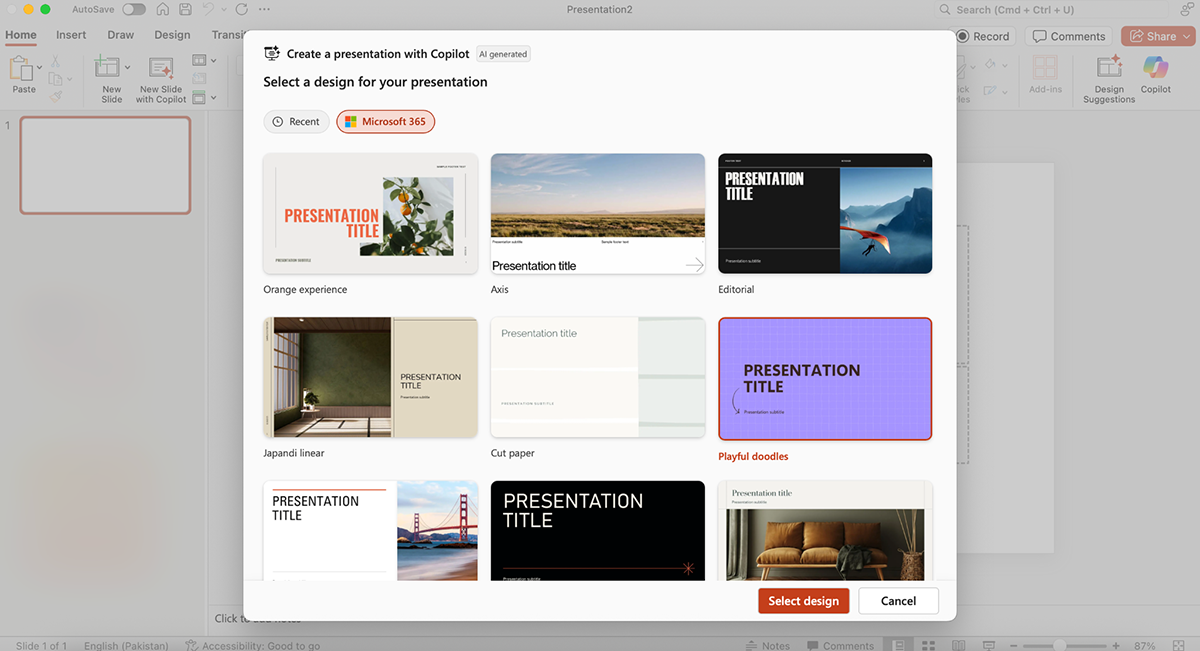1200x651 pixels.
Task: Choose the Orange experience design thumbnail
Action: pos(370,213)
